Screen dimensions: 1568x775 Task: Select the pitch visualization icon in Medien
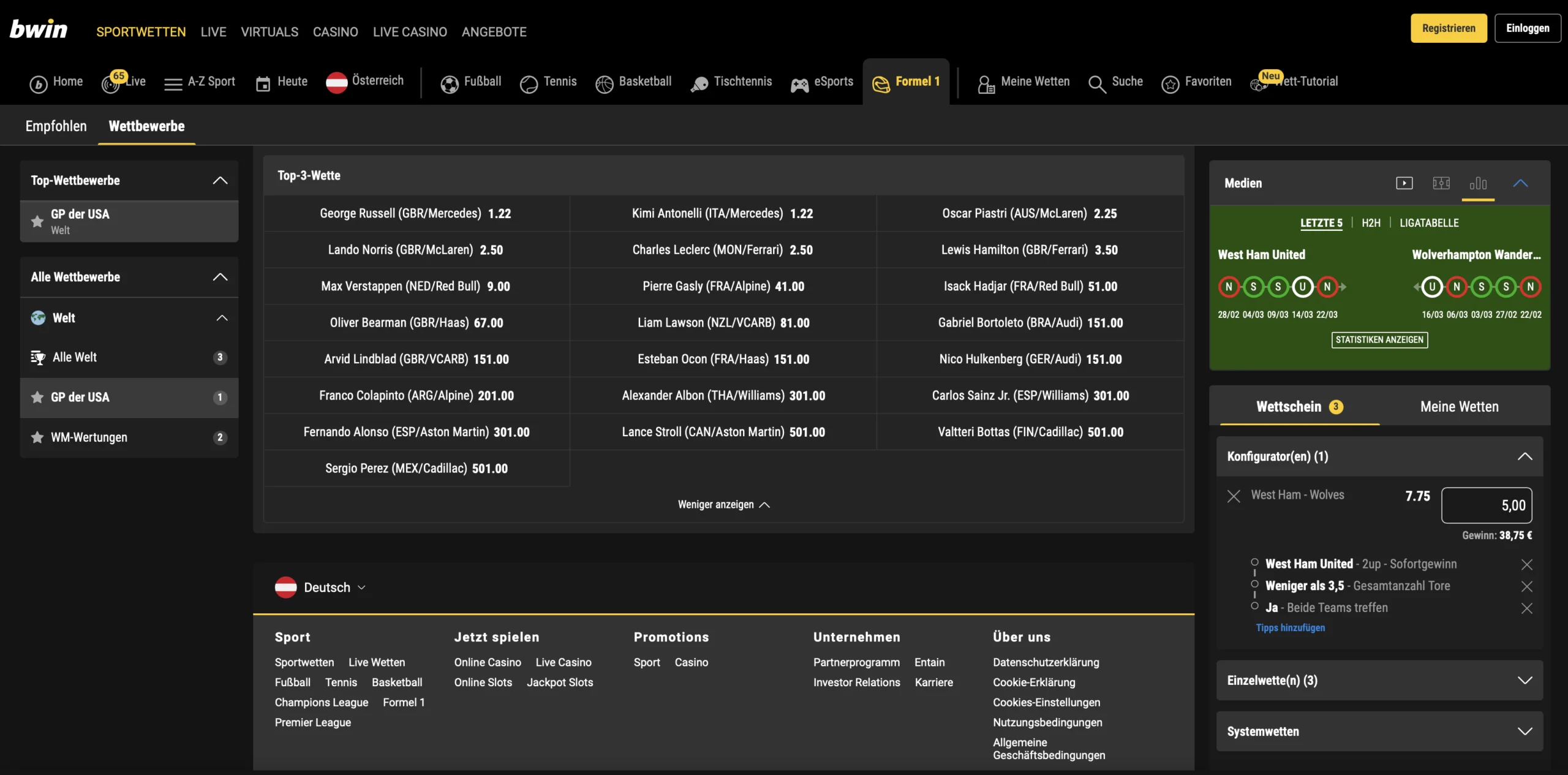(1441, 183)
